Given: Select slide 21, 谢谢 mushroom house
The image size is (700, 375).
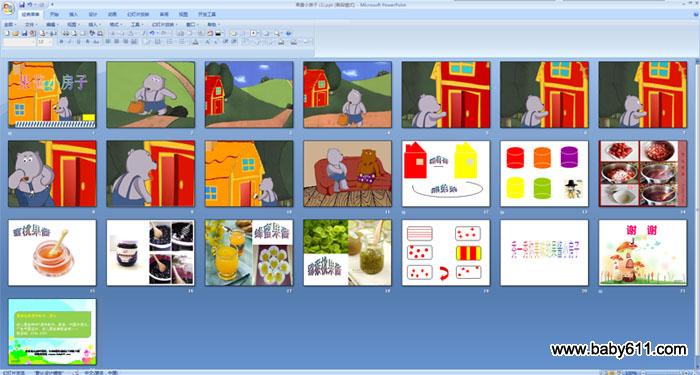Looking at the screenshot, I should click(643, 253).
